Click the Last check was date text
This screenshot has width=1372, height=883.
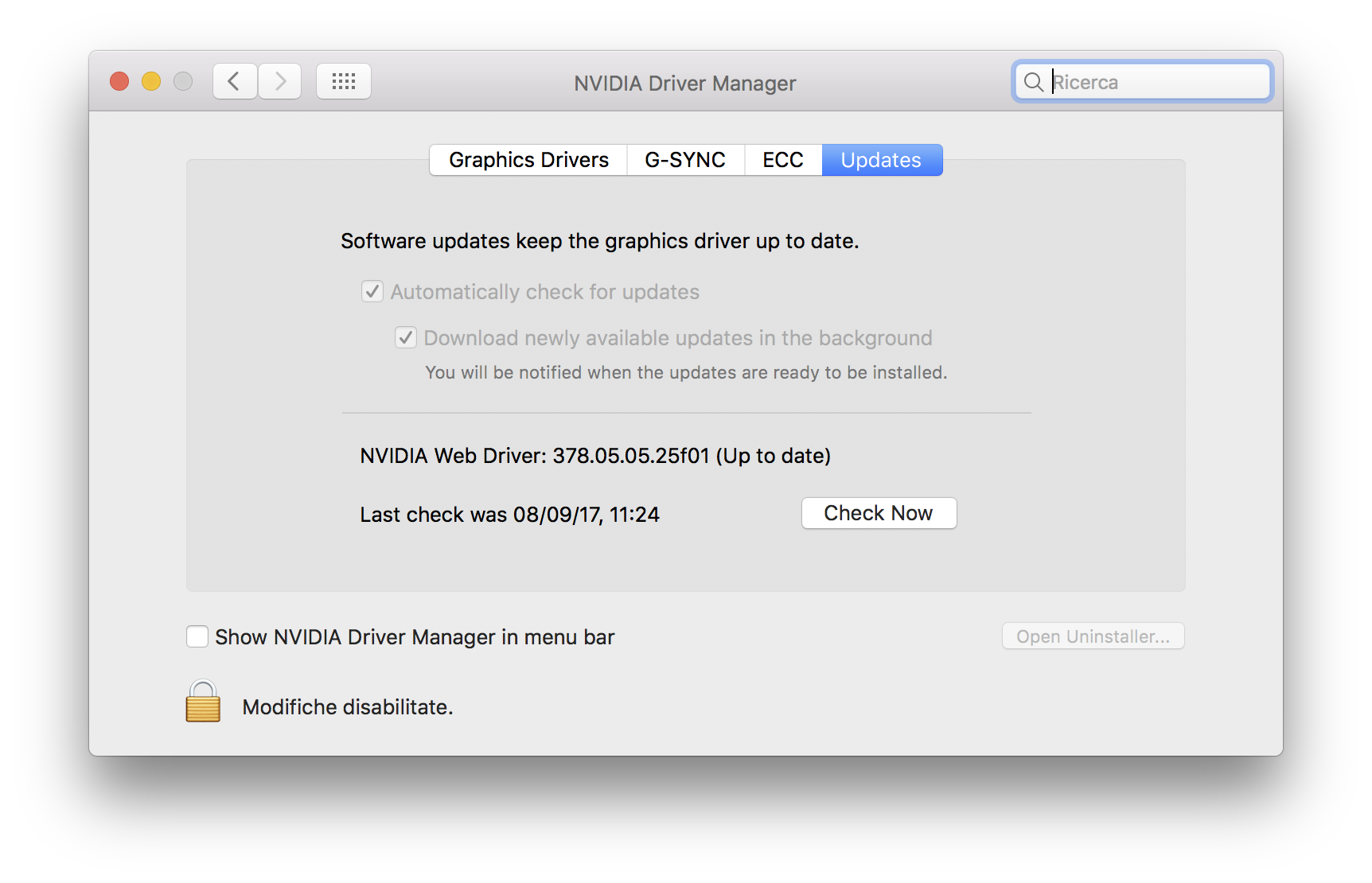[x=509, y=515]
